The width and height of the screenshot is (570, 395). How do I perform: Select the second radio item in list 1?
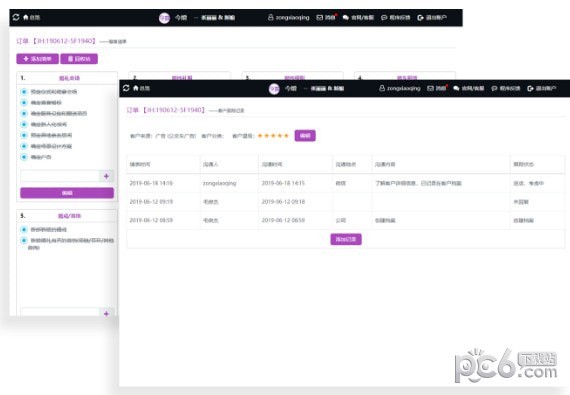pos(24,102)
